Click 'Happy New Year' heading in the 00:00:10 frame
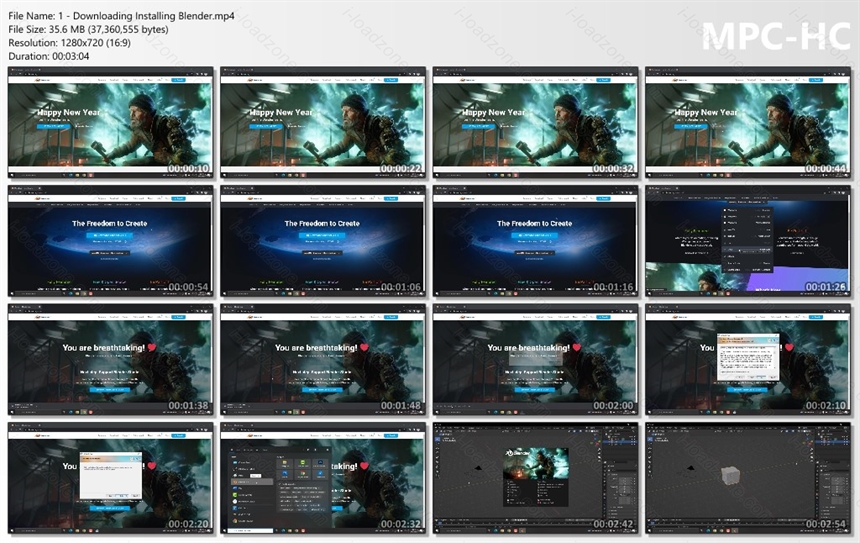860x543 pixels. [69, 112]
